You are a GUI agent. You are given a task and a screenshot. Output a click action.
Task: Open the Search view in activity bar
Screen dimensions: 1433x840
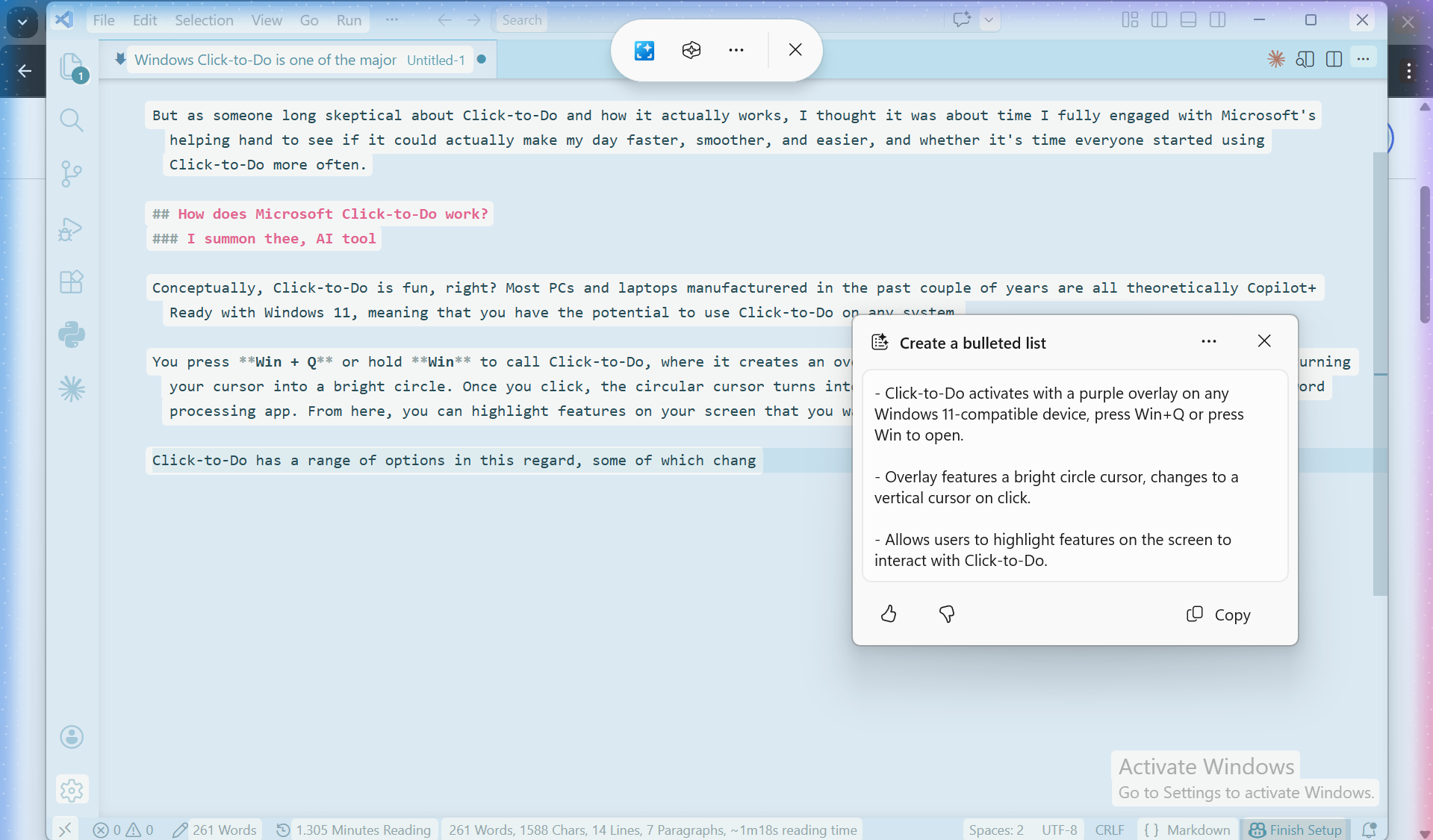[x=72, y=119]
